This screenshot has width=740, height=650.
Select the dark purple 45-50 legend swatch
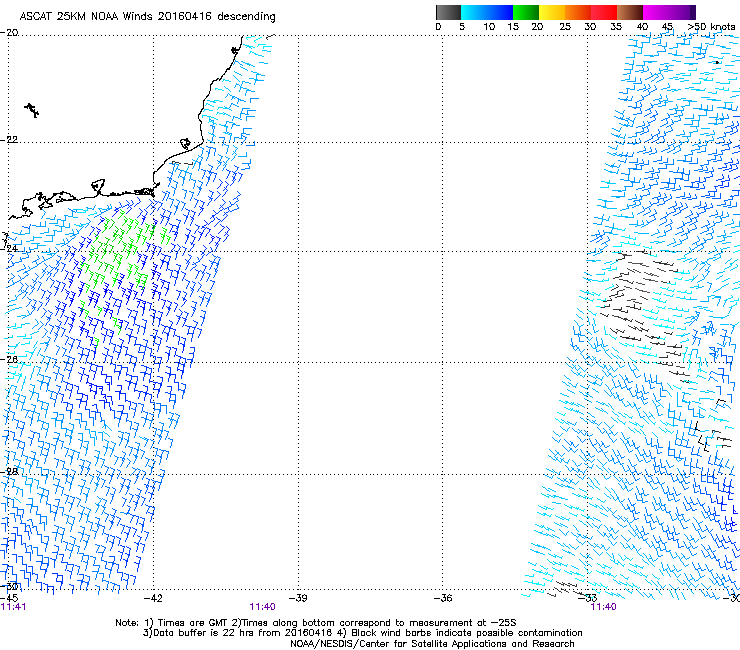click(x=682, y=12)
